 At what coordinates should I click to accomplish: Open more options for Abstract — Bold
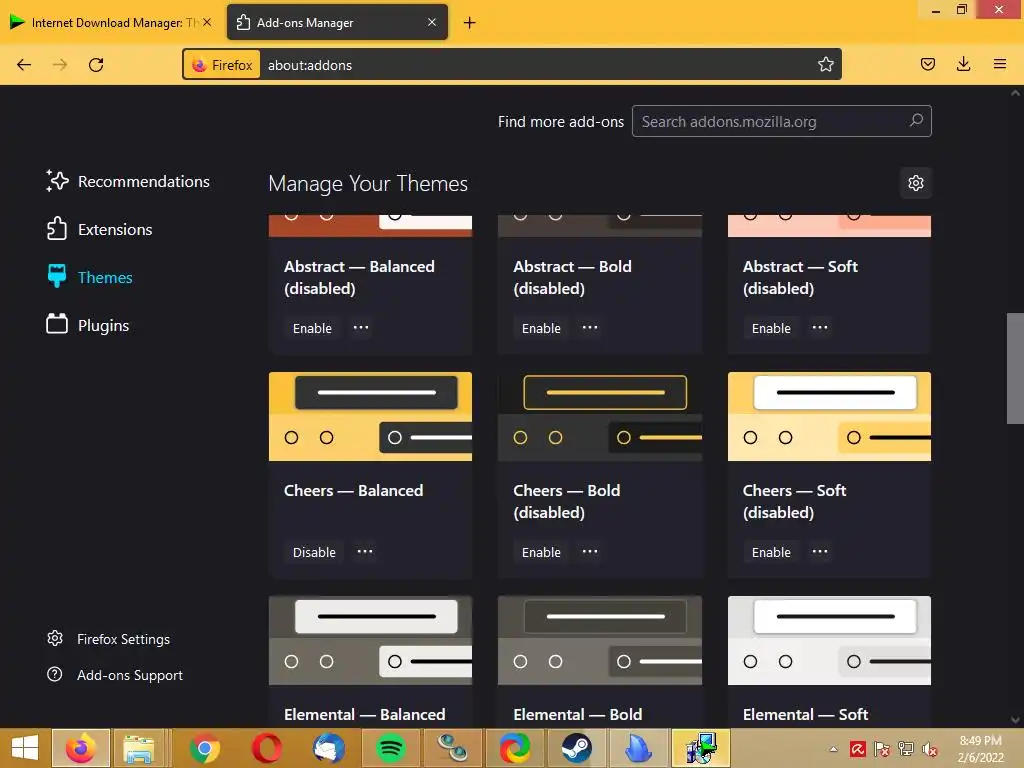(590, 327)
